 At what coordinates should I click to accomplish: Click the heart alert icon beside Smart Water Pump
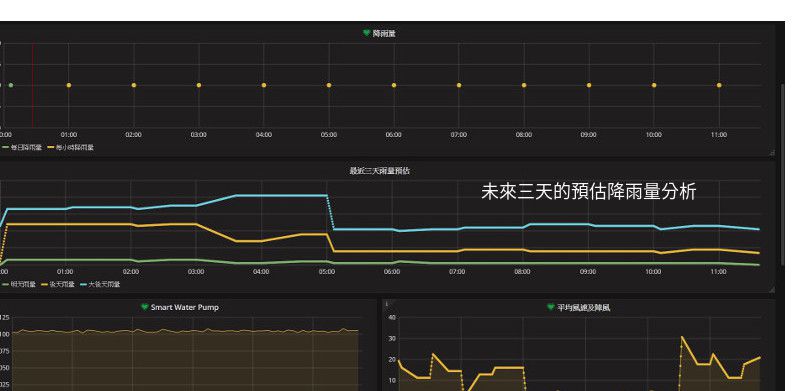[144, 307]
